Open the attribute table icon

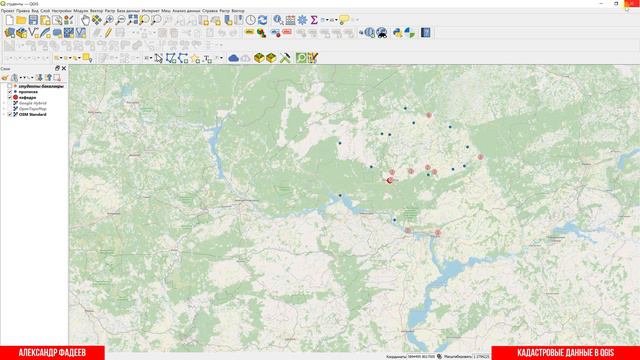pos(290,20)
